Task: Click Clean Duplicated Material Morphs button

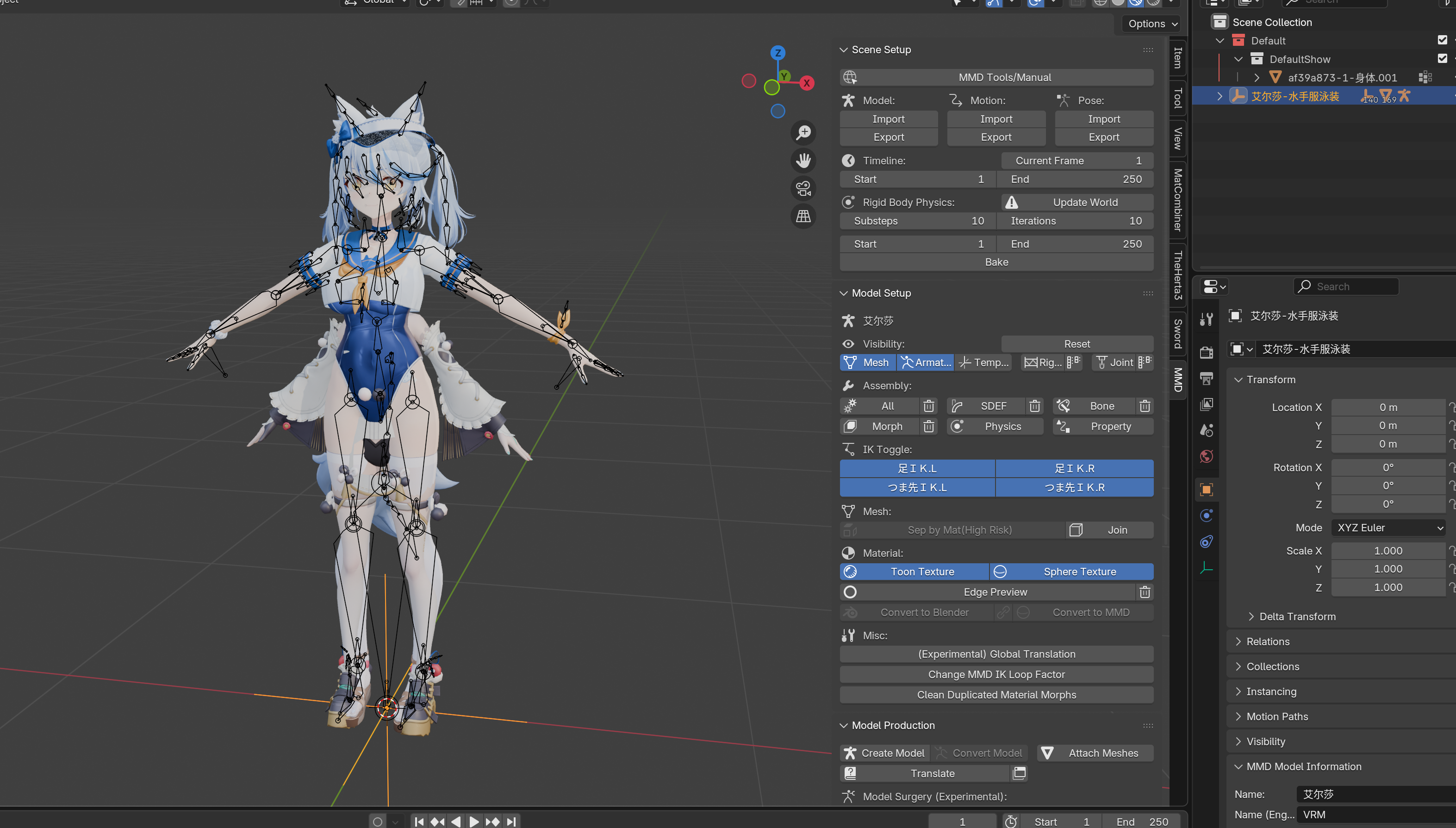Action: 996,695
